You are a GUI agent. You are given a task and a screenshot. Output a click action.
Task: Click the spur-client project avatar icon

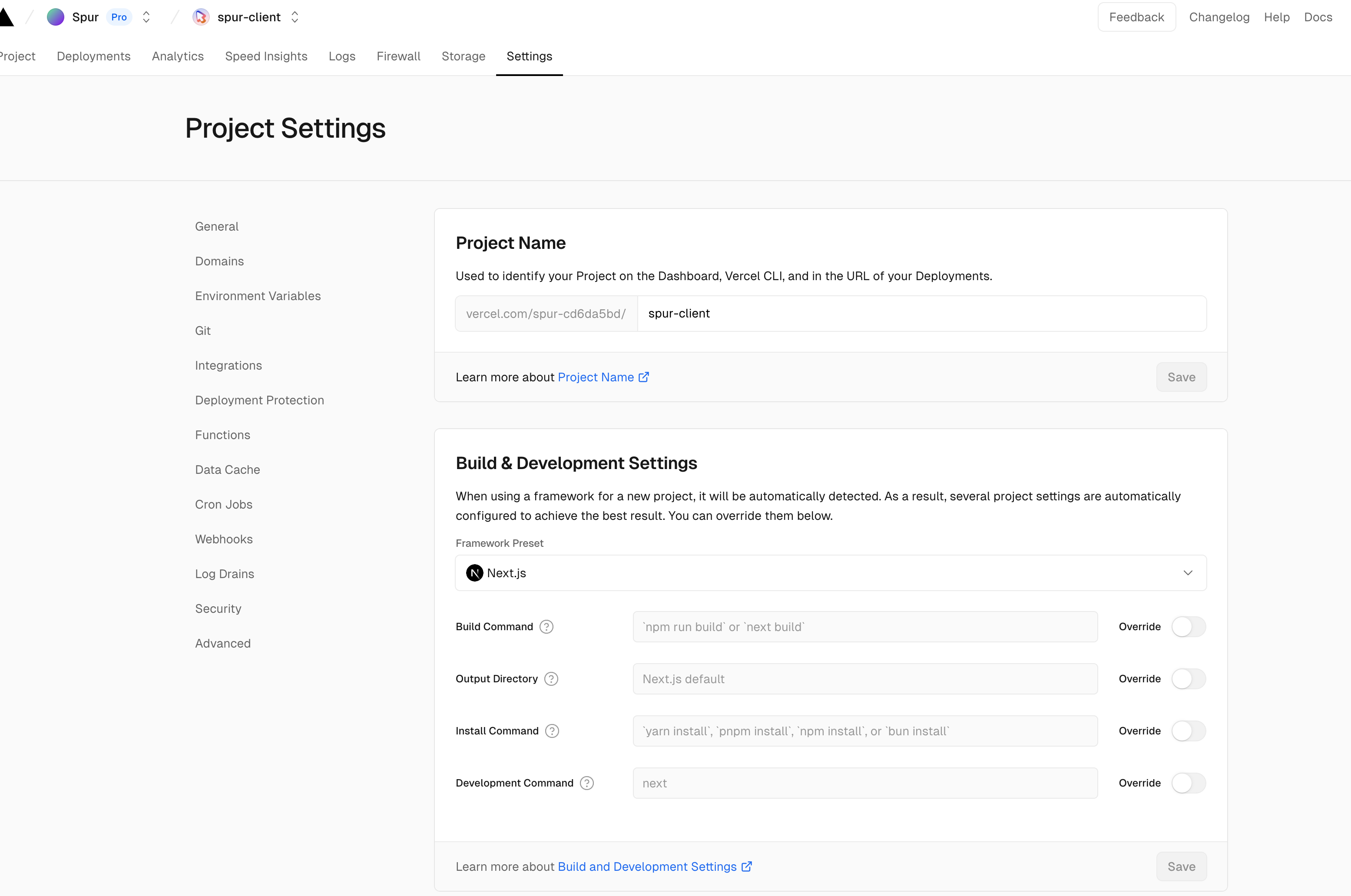click(x=201, y=17)
